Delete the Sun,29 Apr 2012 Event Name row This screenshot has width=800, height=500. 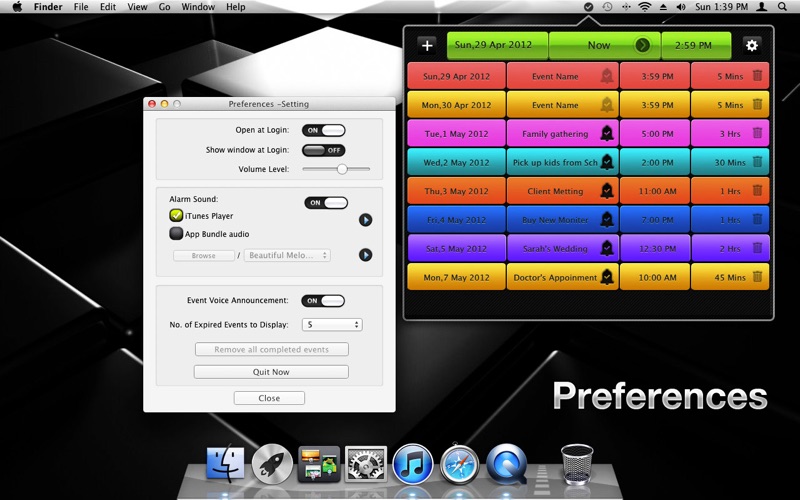click(x=757, y=76)
